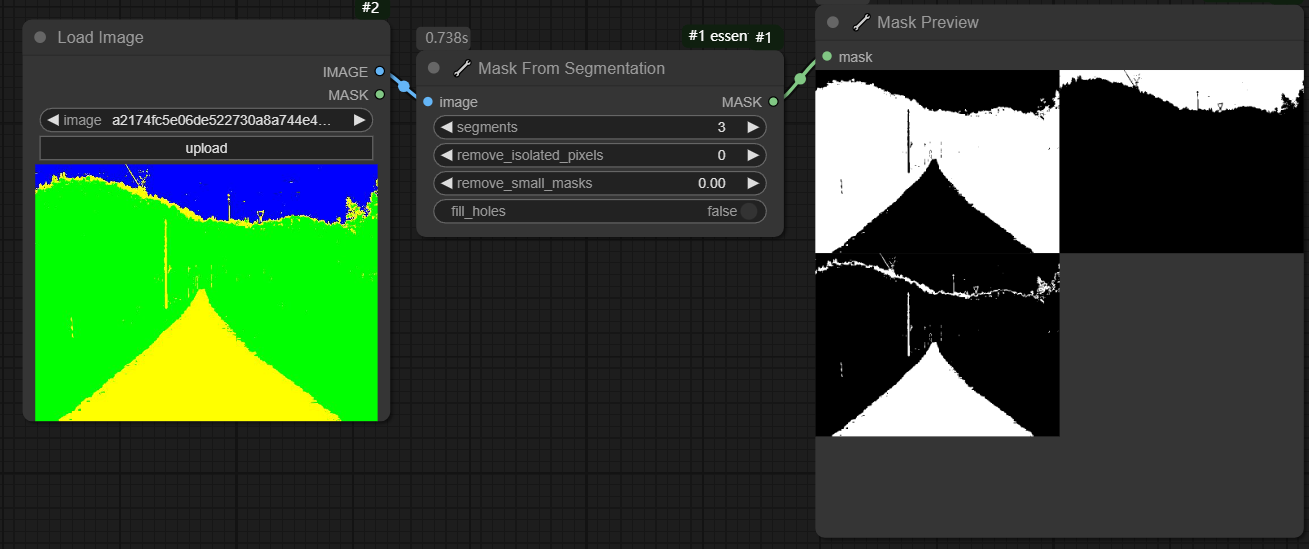Screen dimensions: 1309x549
Task: Click the segmented image preview in Load Image
Action: [206, 293]
